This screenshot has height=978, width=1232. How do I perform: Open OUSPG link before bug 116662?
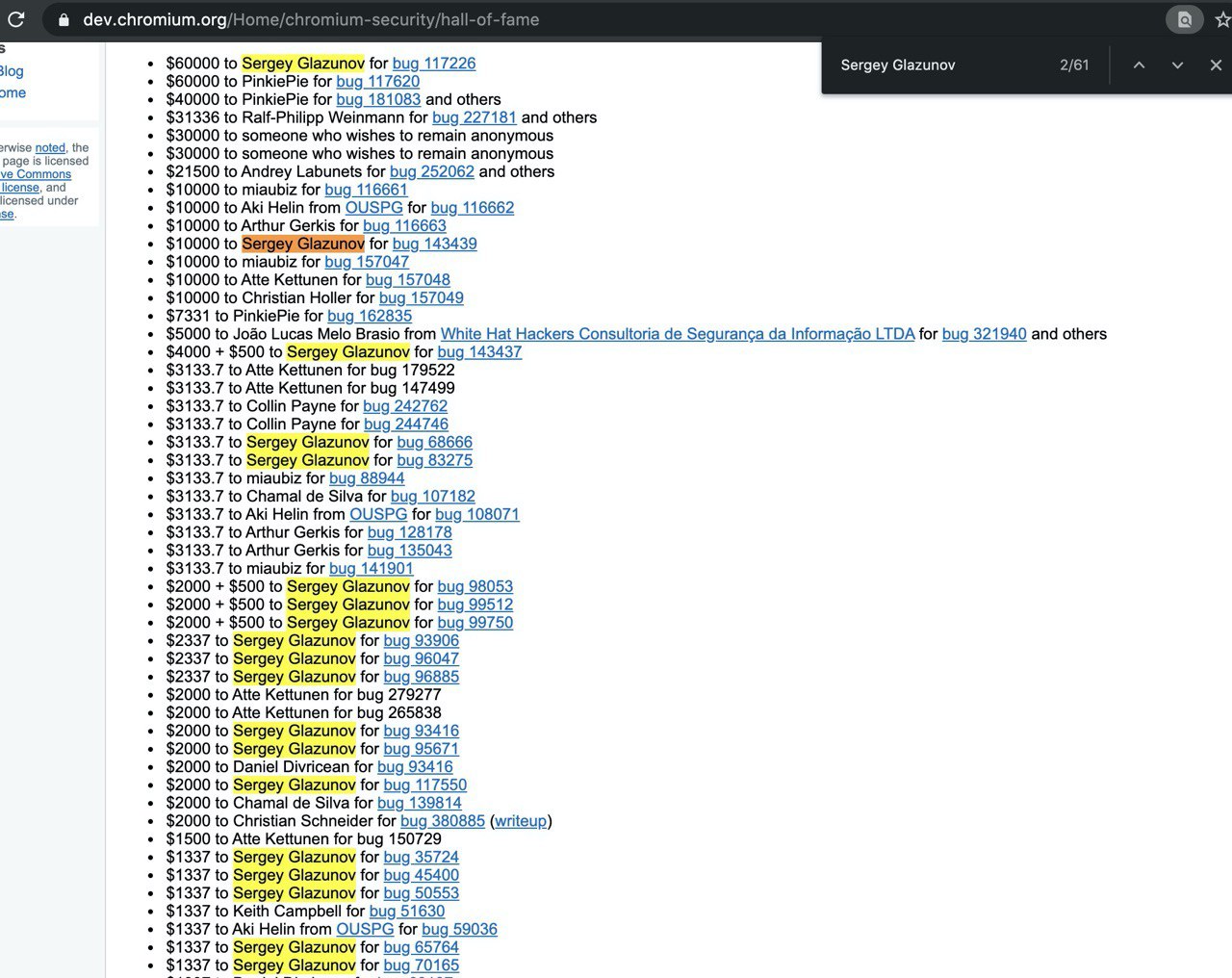point(374,208)
